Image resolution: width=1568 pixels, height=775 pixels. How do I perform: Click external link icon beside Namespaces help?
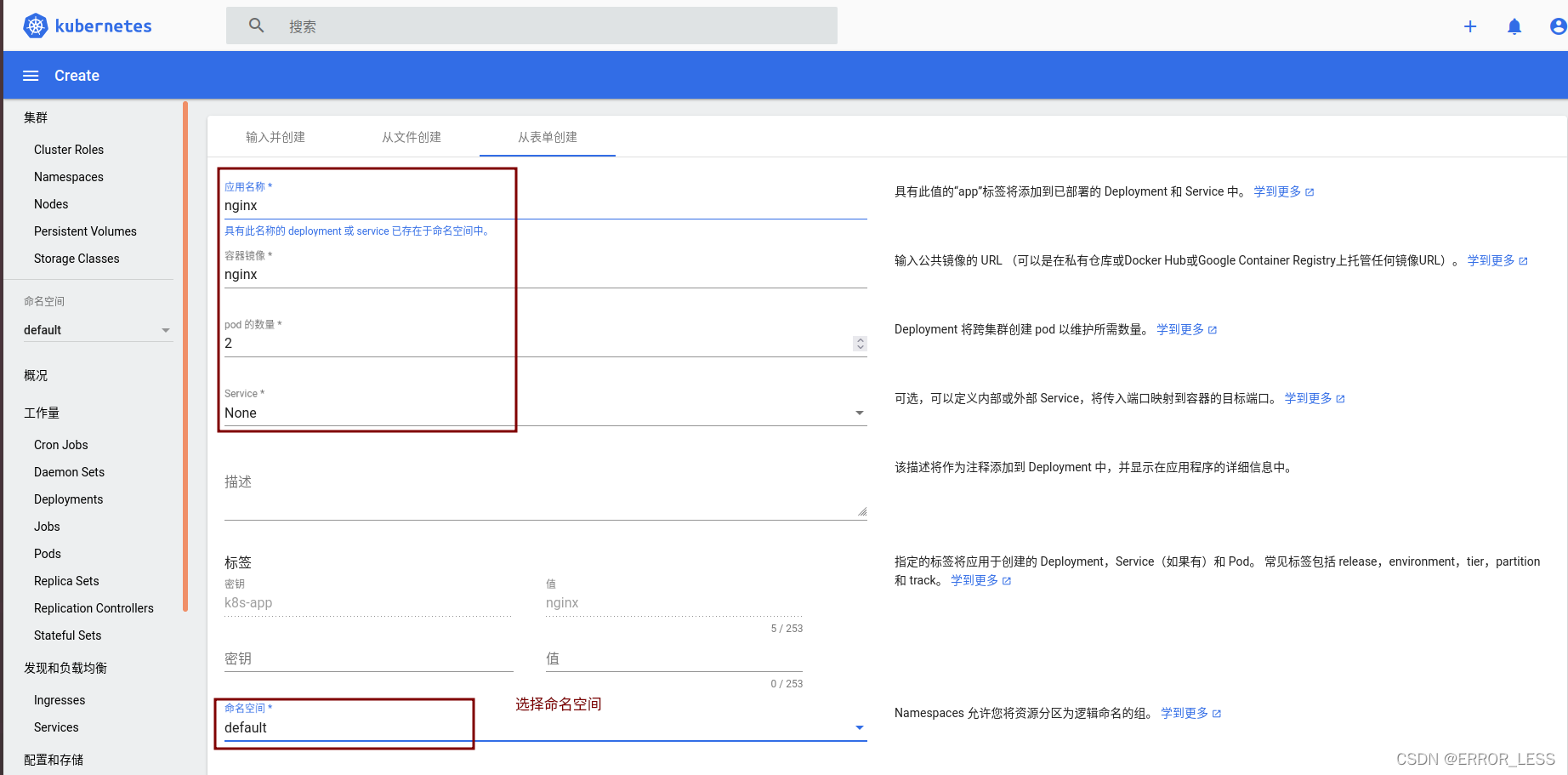tap(1217, 714)
